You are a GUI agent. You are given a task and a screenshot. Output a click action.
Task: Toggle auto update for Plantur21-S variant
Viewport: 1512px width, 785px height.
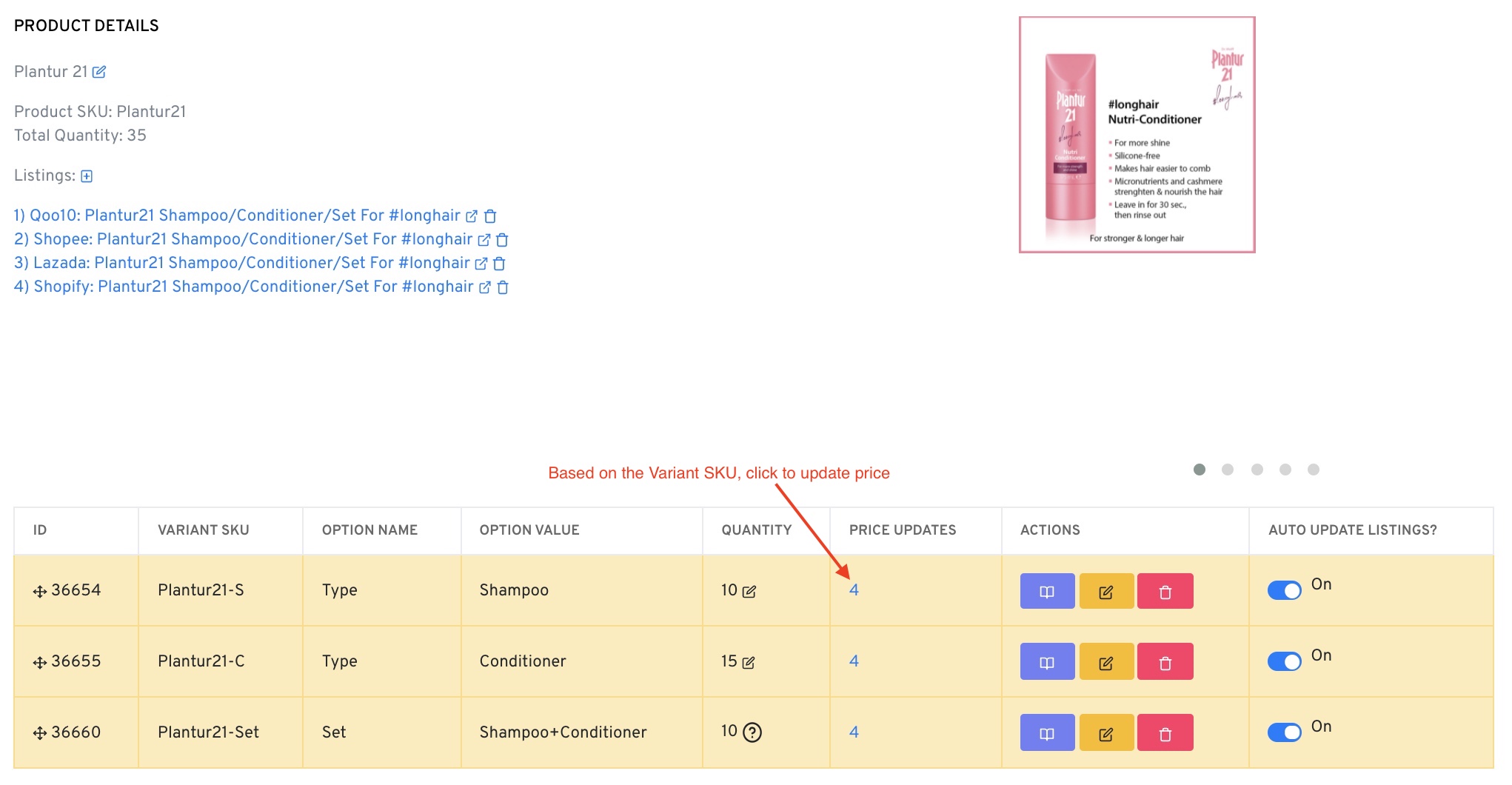(1285, 591)
